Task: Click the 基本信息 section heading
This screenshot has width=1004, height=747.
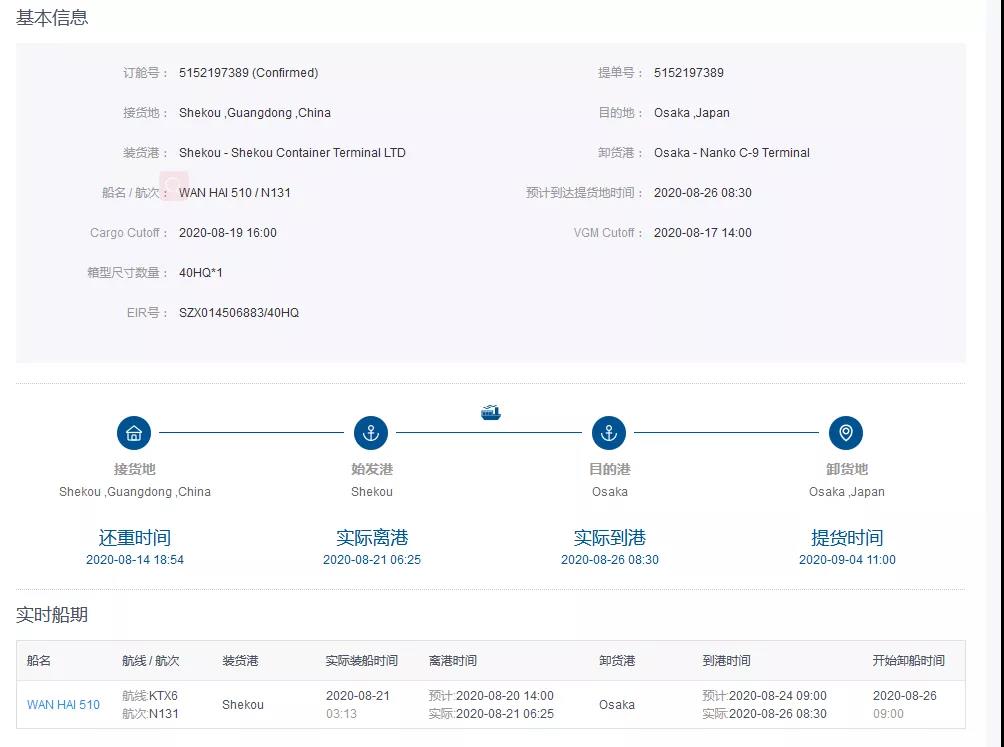Action: [52, 18]
